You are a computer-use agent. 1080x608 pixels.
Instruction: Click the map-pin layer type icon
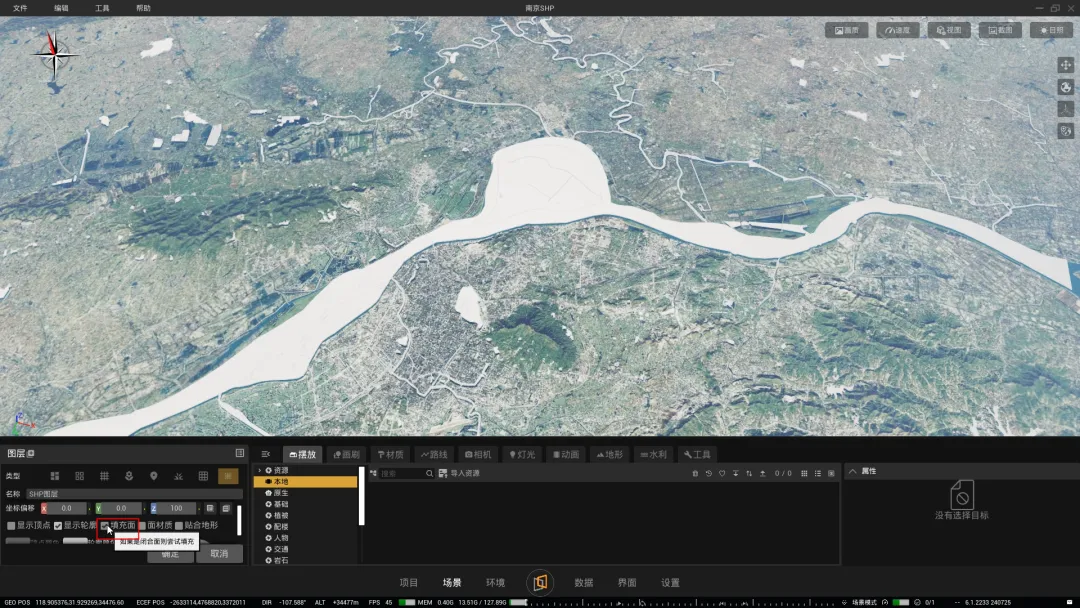[x=154, y=476]
